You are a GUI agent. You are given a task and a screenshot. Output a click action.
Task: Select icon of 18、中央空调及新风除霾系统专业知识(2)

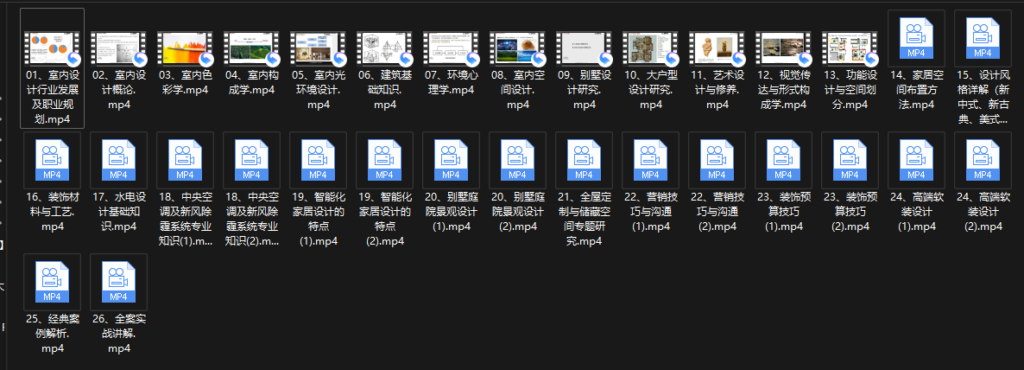tap(252, 161)
